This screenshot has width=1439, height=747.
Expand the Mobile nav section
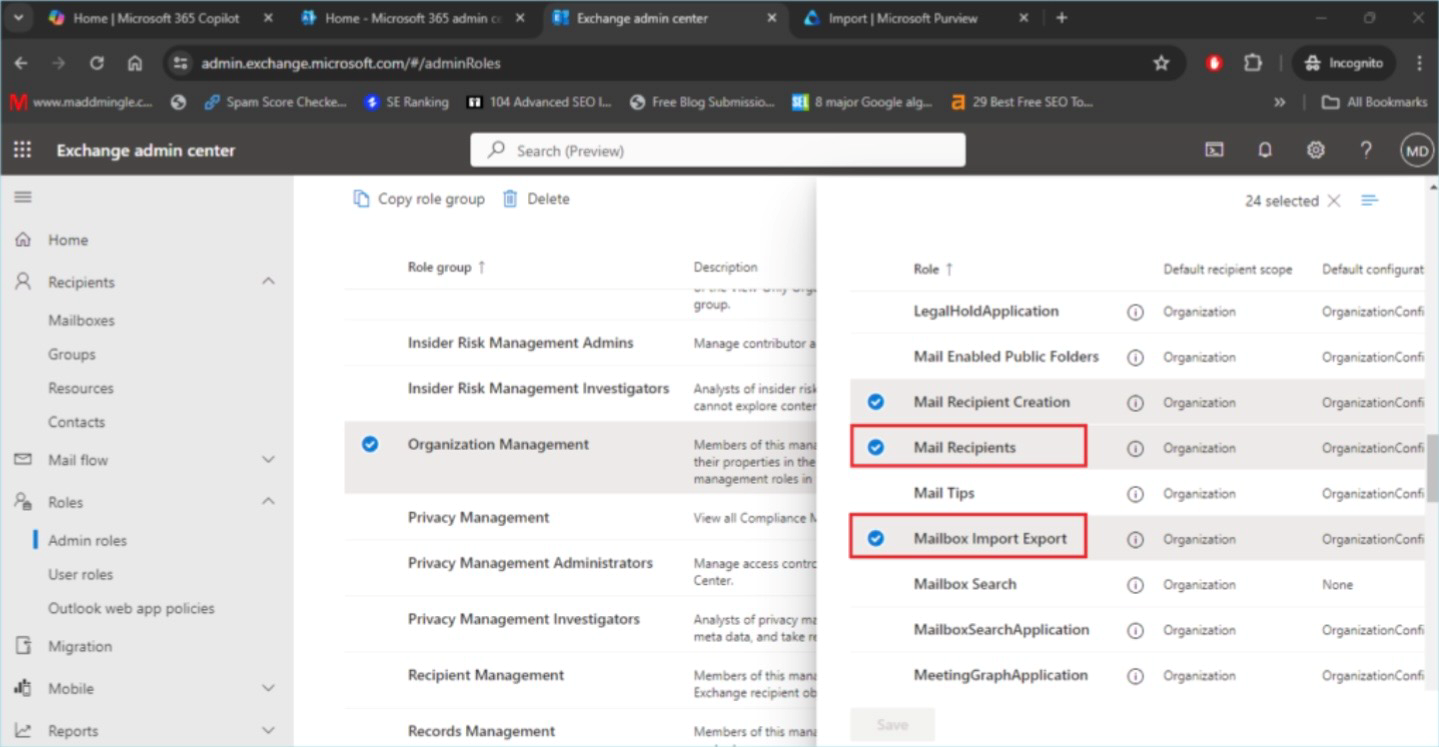coord(268,688)
